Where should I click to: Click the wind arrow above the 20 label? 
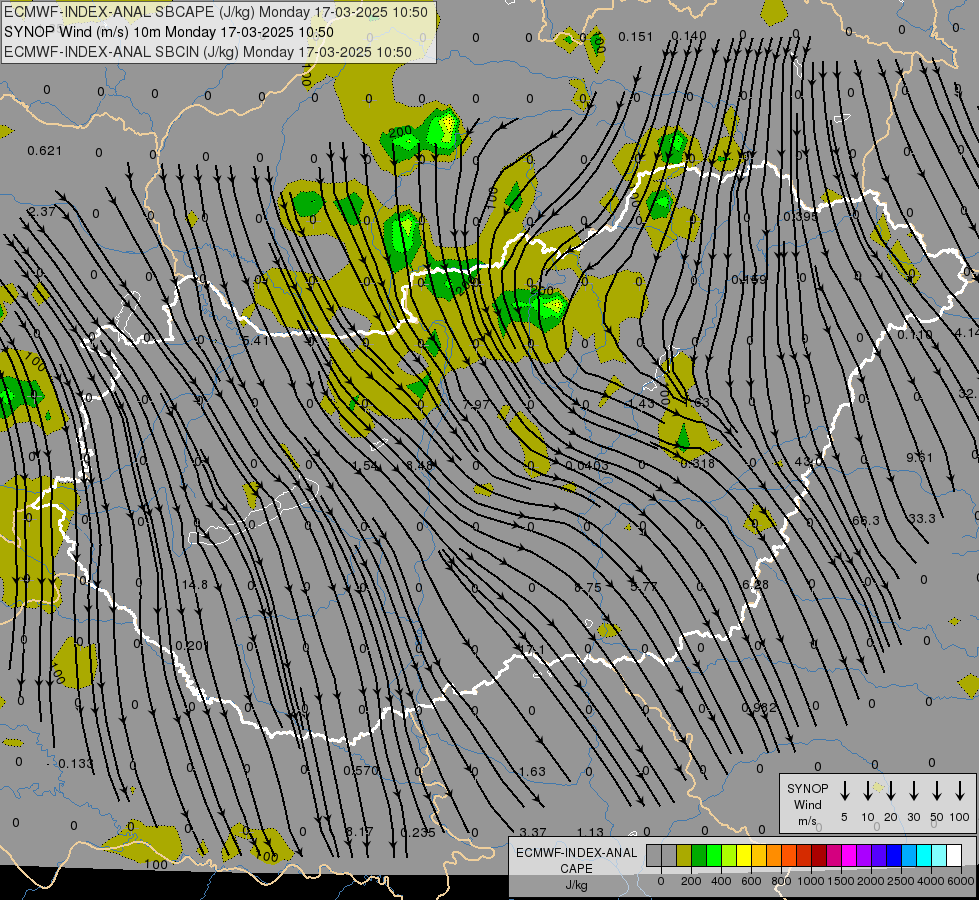[x=890, y=791]
